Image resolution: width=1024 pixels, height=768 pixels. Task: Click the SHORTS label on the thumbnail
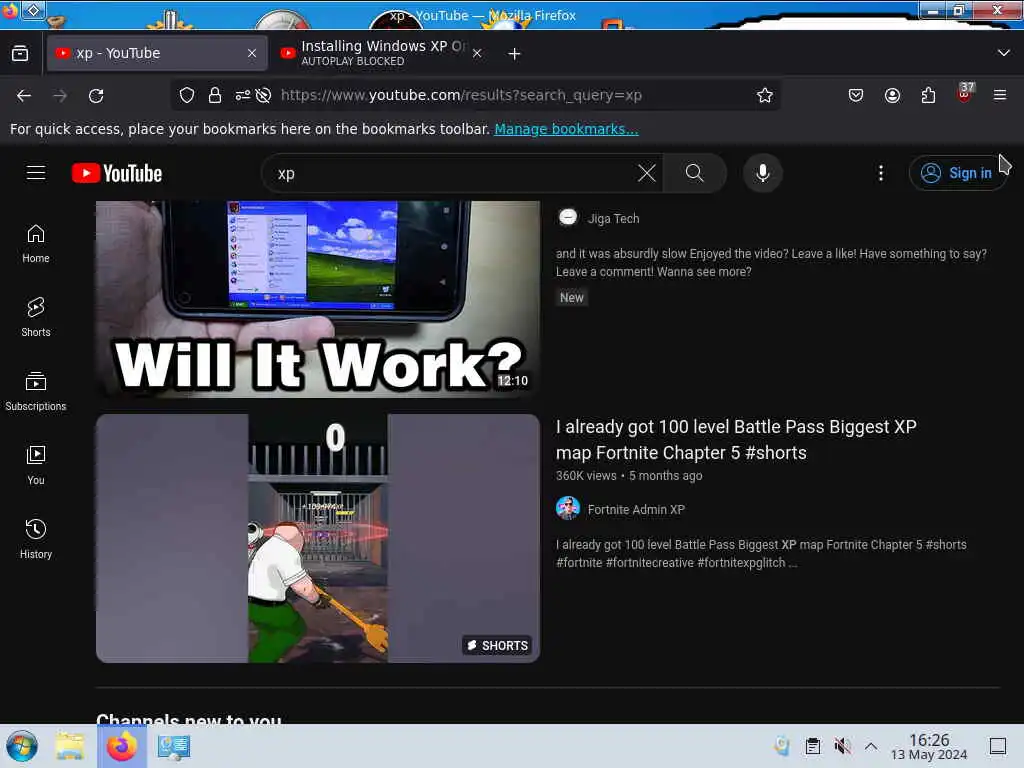[x=497, y=645]
